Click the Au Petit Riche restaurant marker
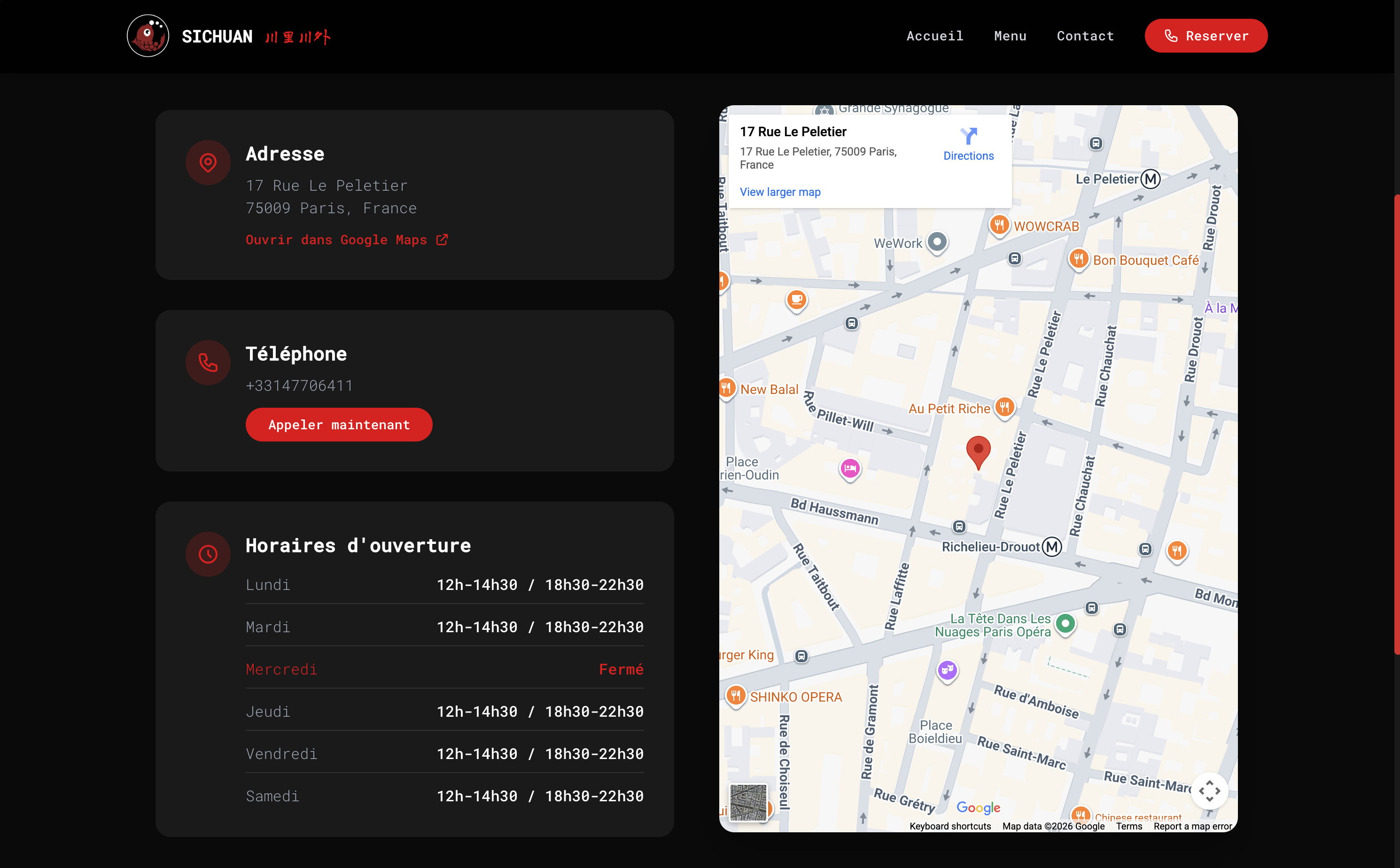Screen dimensions: 1400x868 [x=1004, y=408]
